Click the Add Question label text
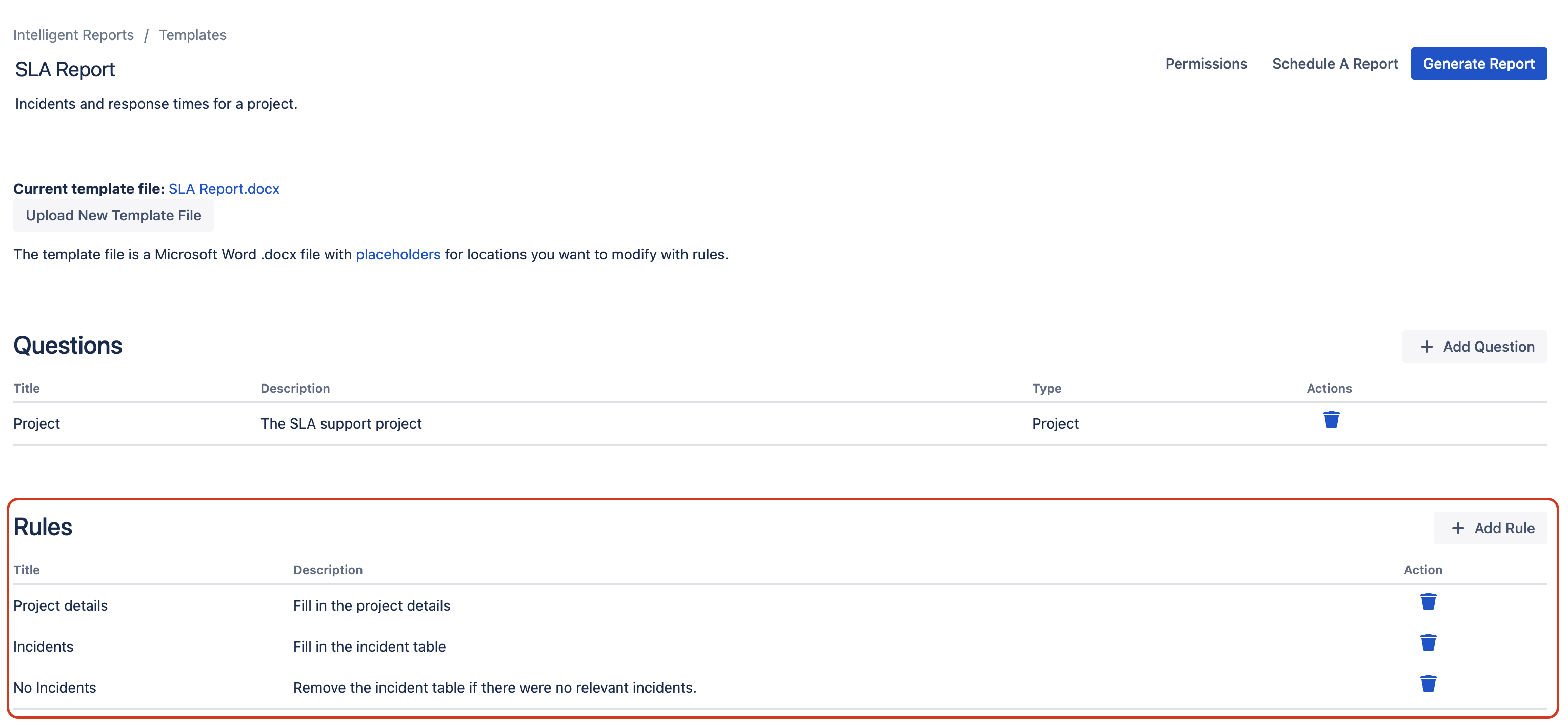 pyautogui.click(x=1488, y=347)
